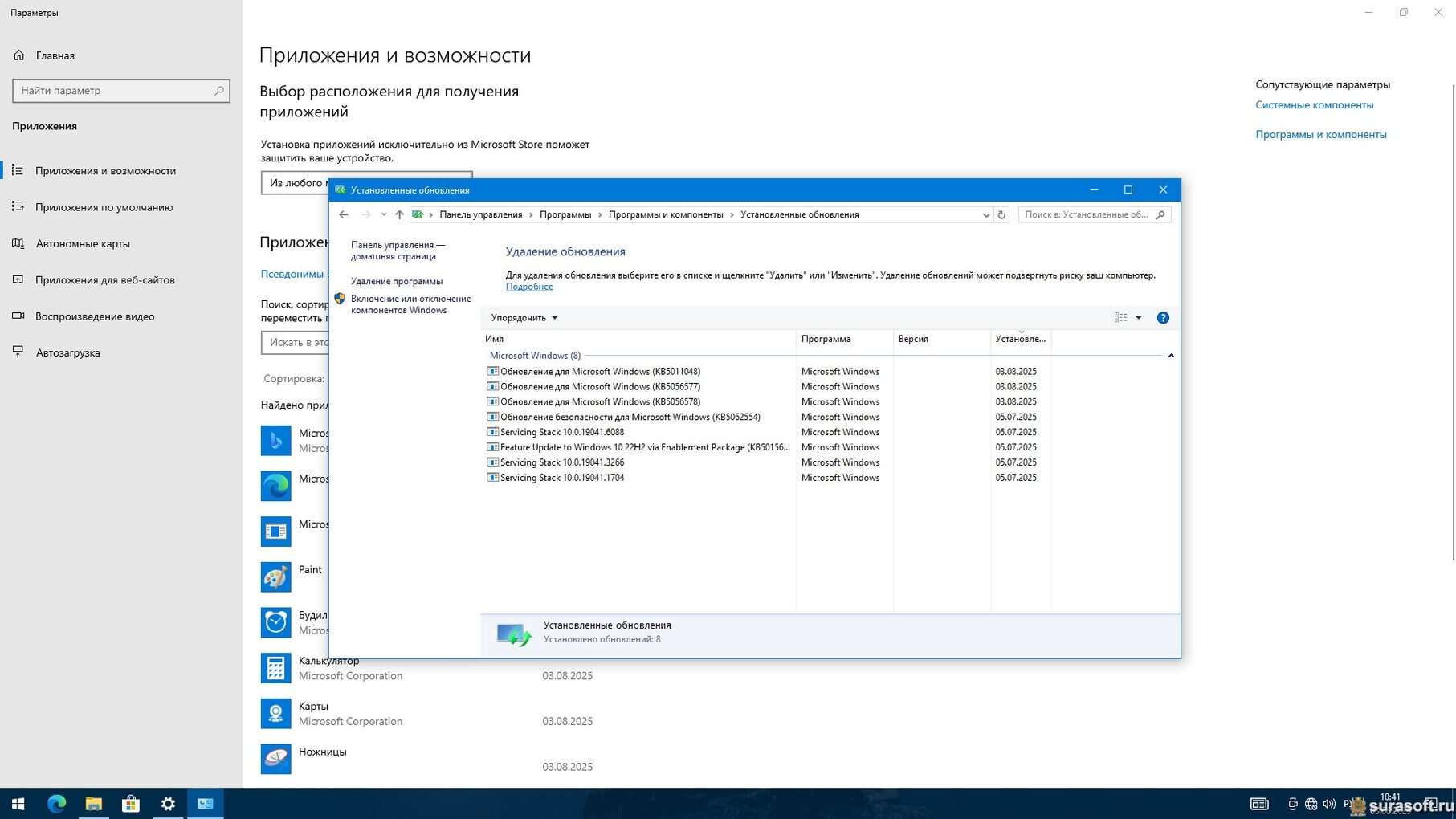The width and height of the screenshot is (1456, 819).
Task: Open Программы и компоненты related link
Action: (x=1320, y=134)
